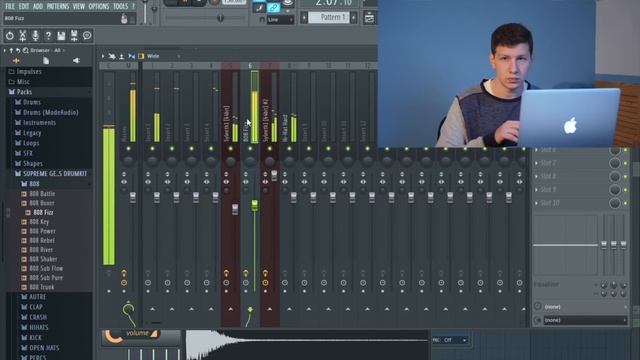
Task: Click the 808 Fizz track volume fader
Action: 254,205
